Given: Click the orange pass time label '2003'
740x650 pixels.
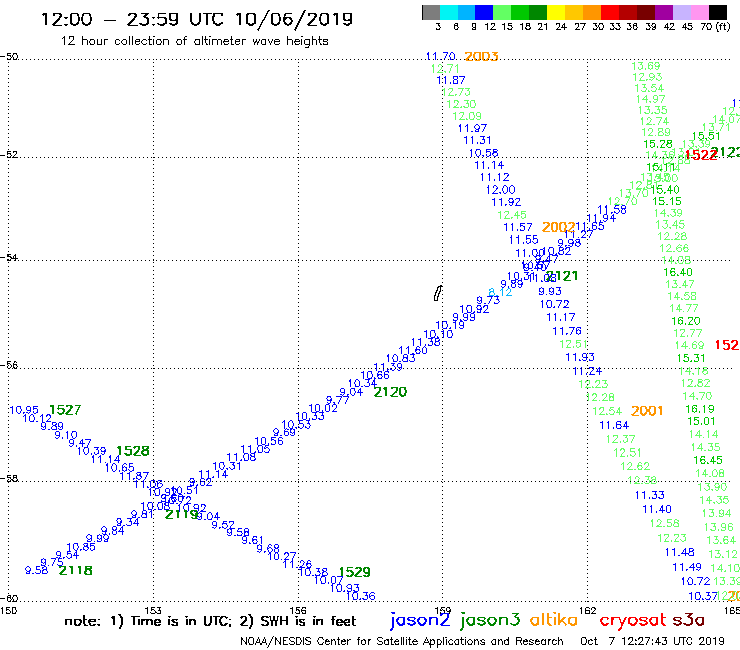Looking at the screenshot, I should [x=481, y=57].
